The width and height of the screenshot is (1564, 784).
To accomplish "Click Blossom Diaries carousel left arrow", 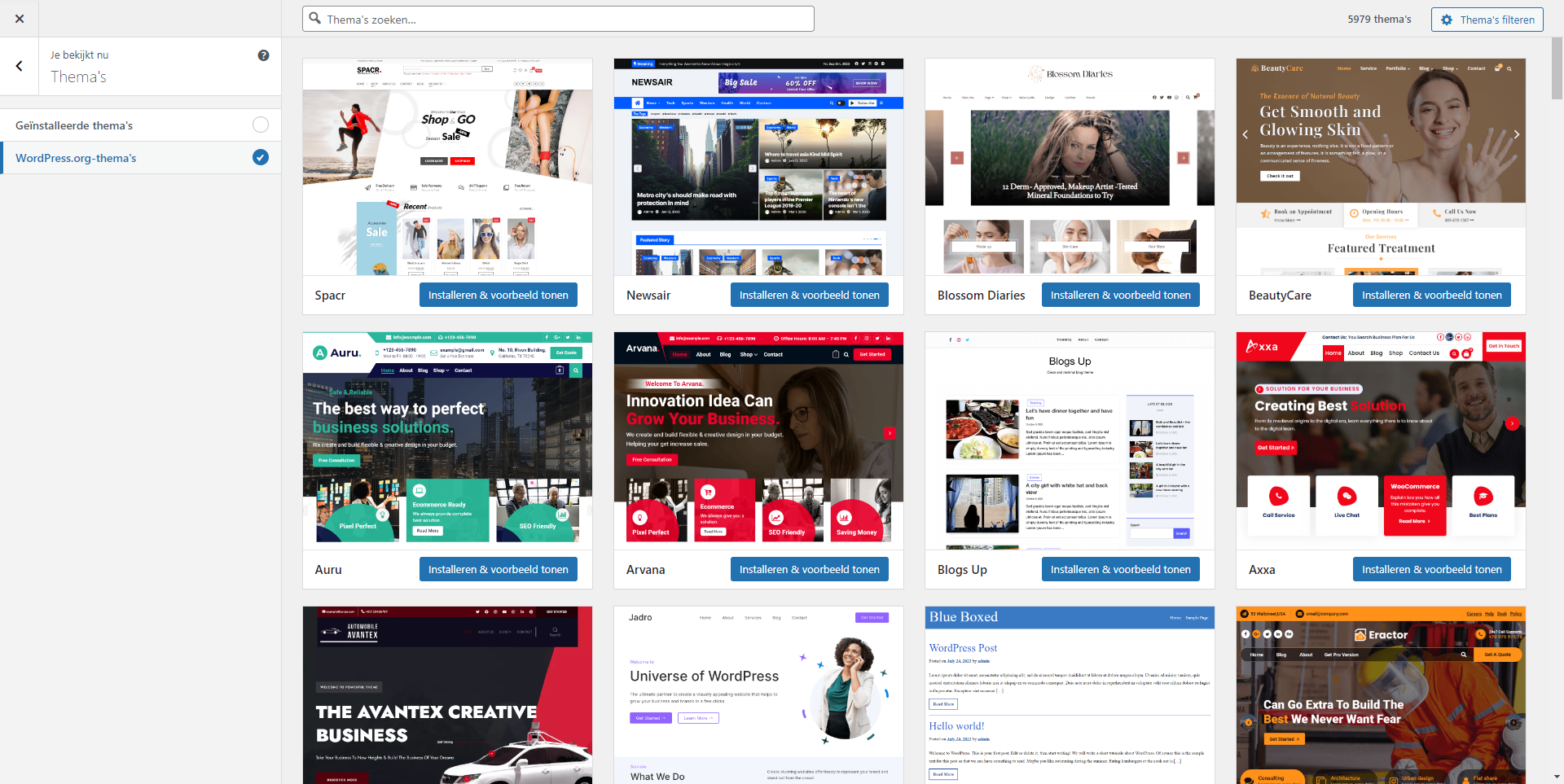I will tap(957, 158).
